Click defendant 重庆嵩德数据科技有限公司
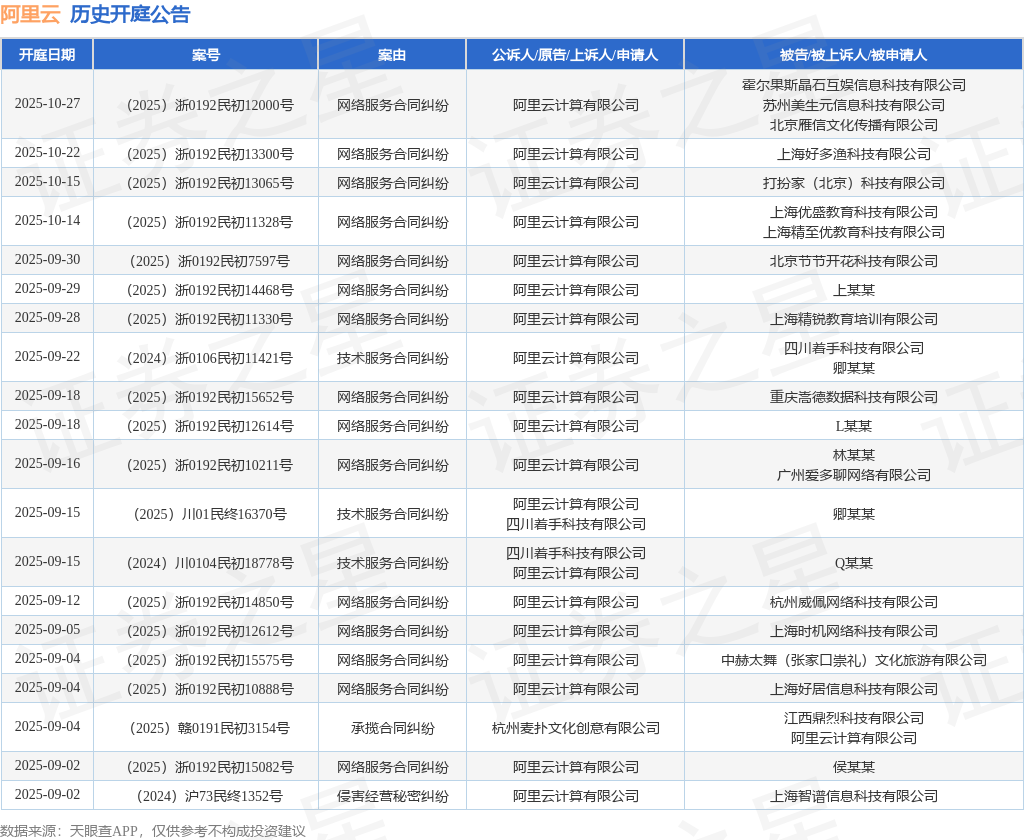This screenshot has height=840, width=1024. (x=854, y=397)
